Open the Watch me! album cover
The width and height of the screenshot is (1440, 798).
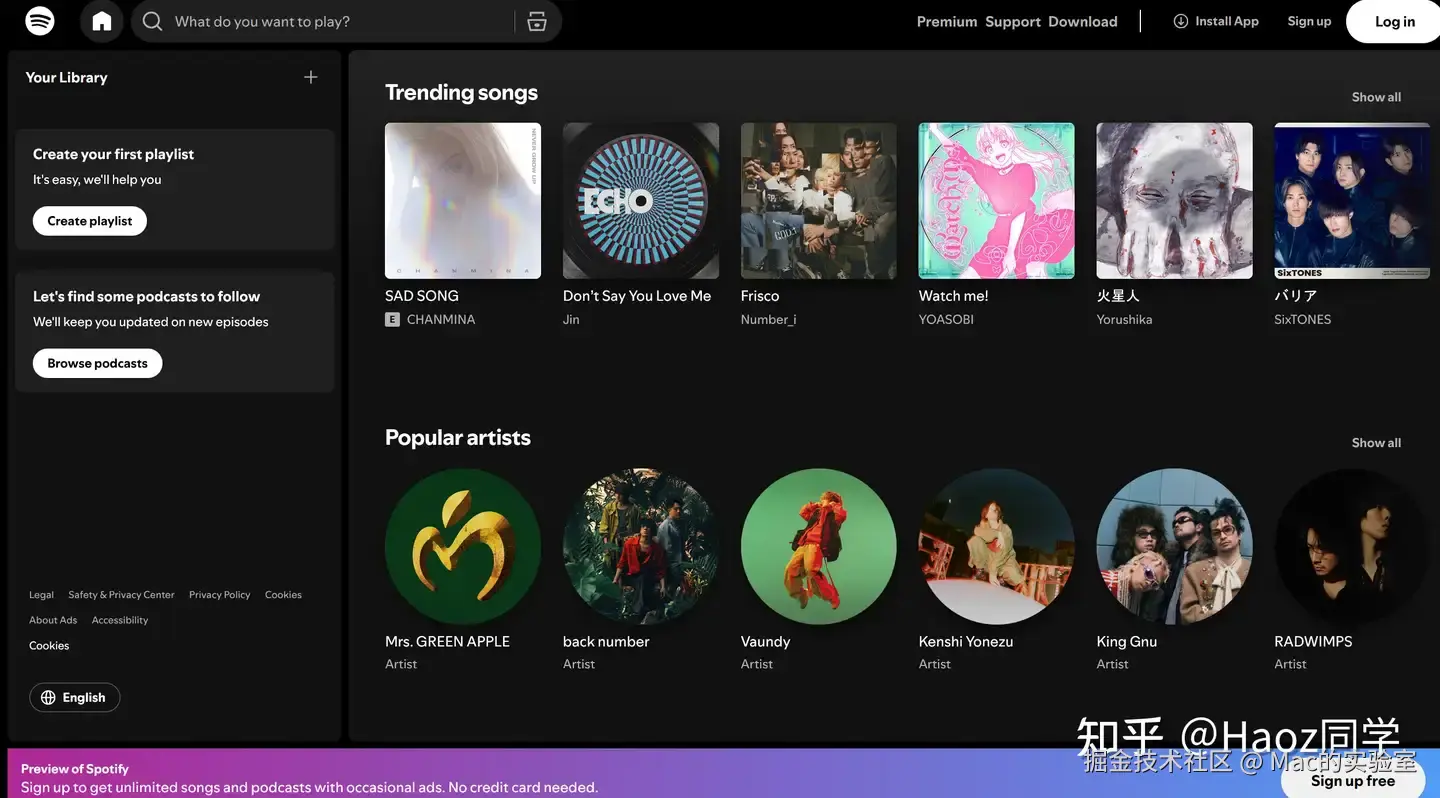(997, 201)
